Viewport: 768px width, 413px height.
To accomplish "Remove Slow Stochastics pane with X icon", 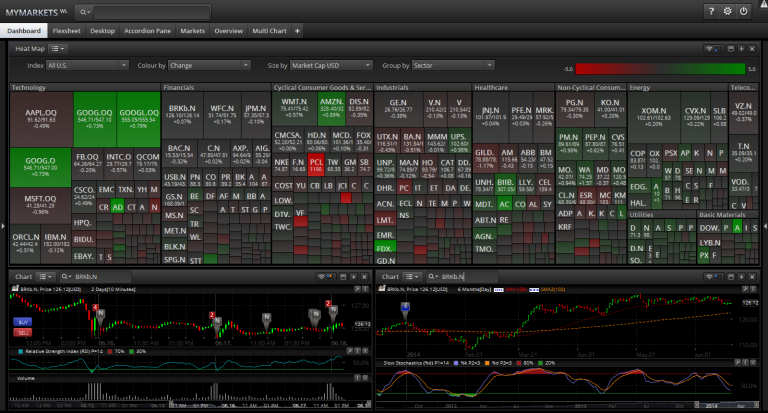I will click(752, 363).
